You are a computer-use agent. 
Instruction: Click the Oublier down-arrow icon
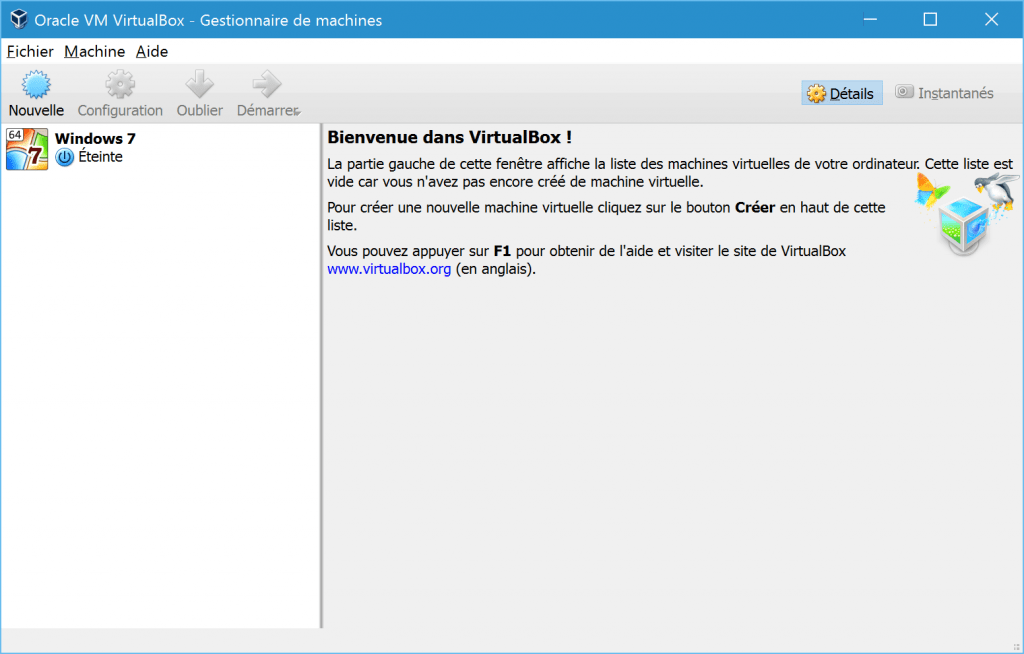(199, 84)
